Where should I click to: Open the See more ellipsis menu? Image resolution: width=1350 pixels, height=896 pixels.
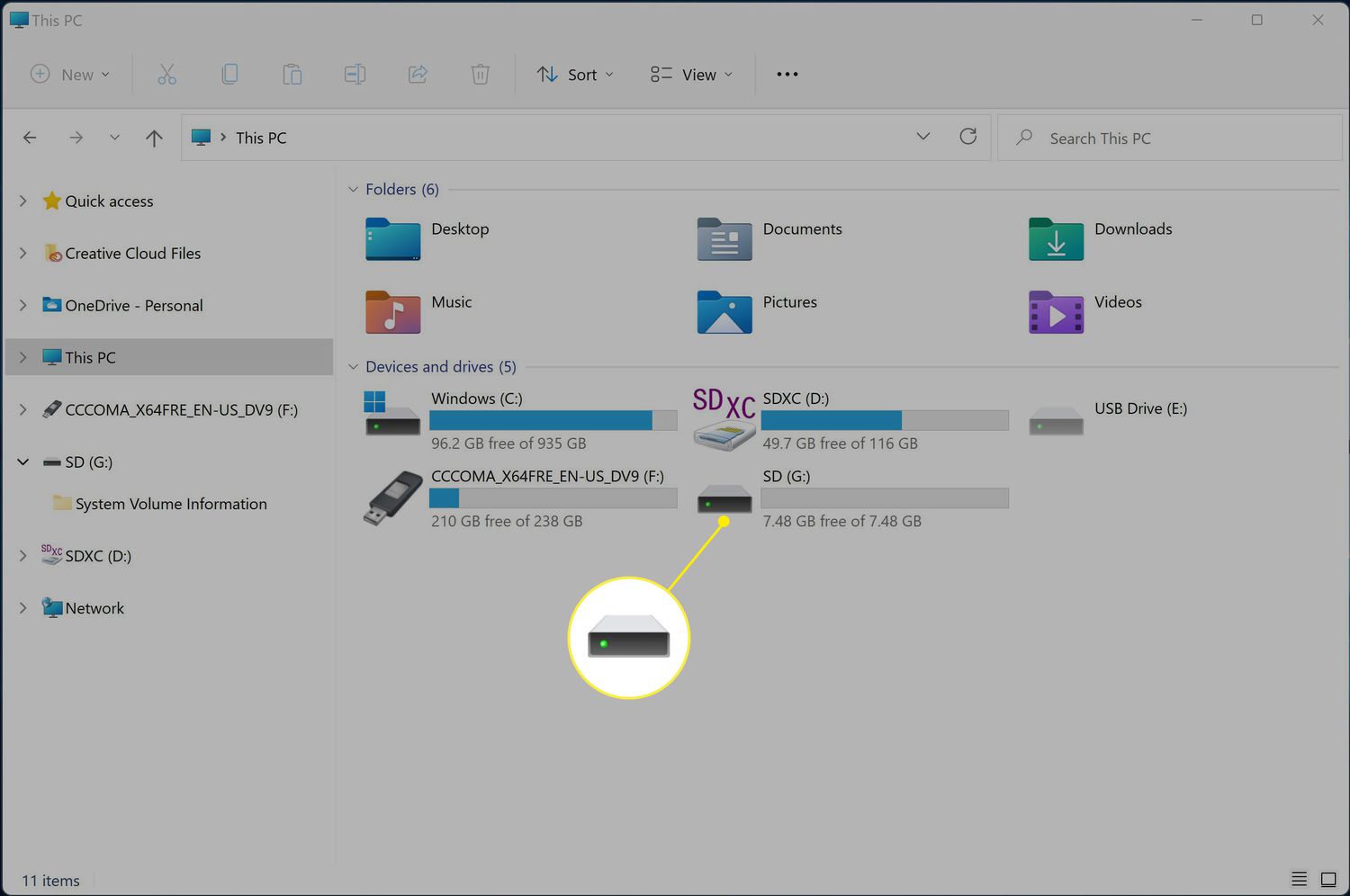point(787,75)
